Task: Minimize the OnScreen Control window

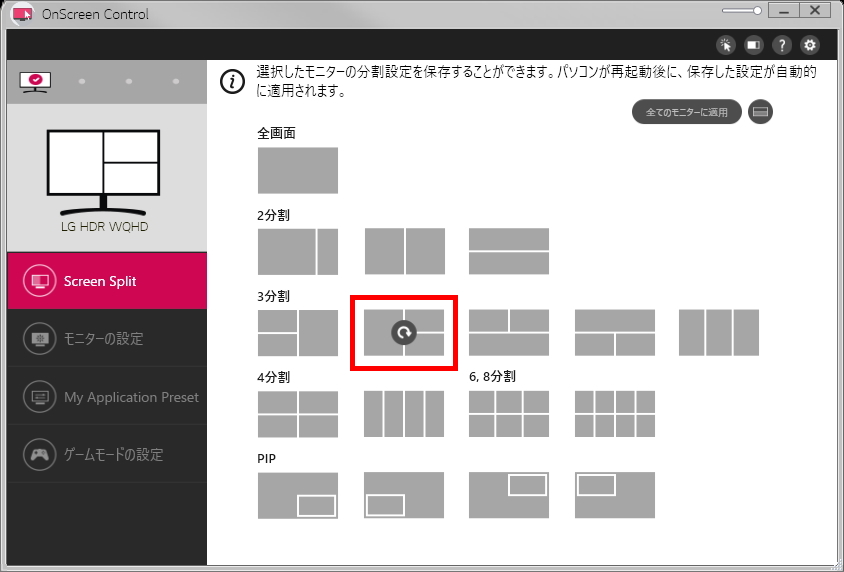Action: [784, 11]
